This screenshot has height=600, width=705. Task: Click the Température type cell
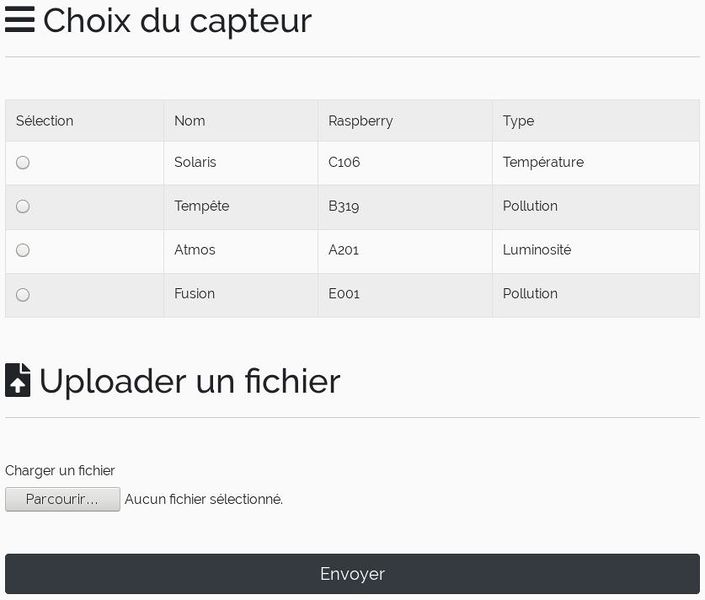pos(543,162)
